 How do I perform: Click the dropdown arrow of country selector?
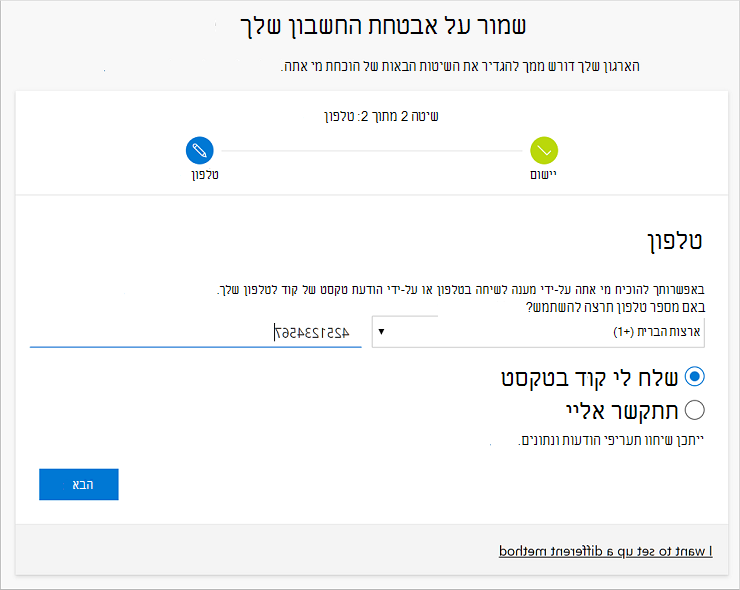click(x=381, y=332)
